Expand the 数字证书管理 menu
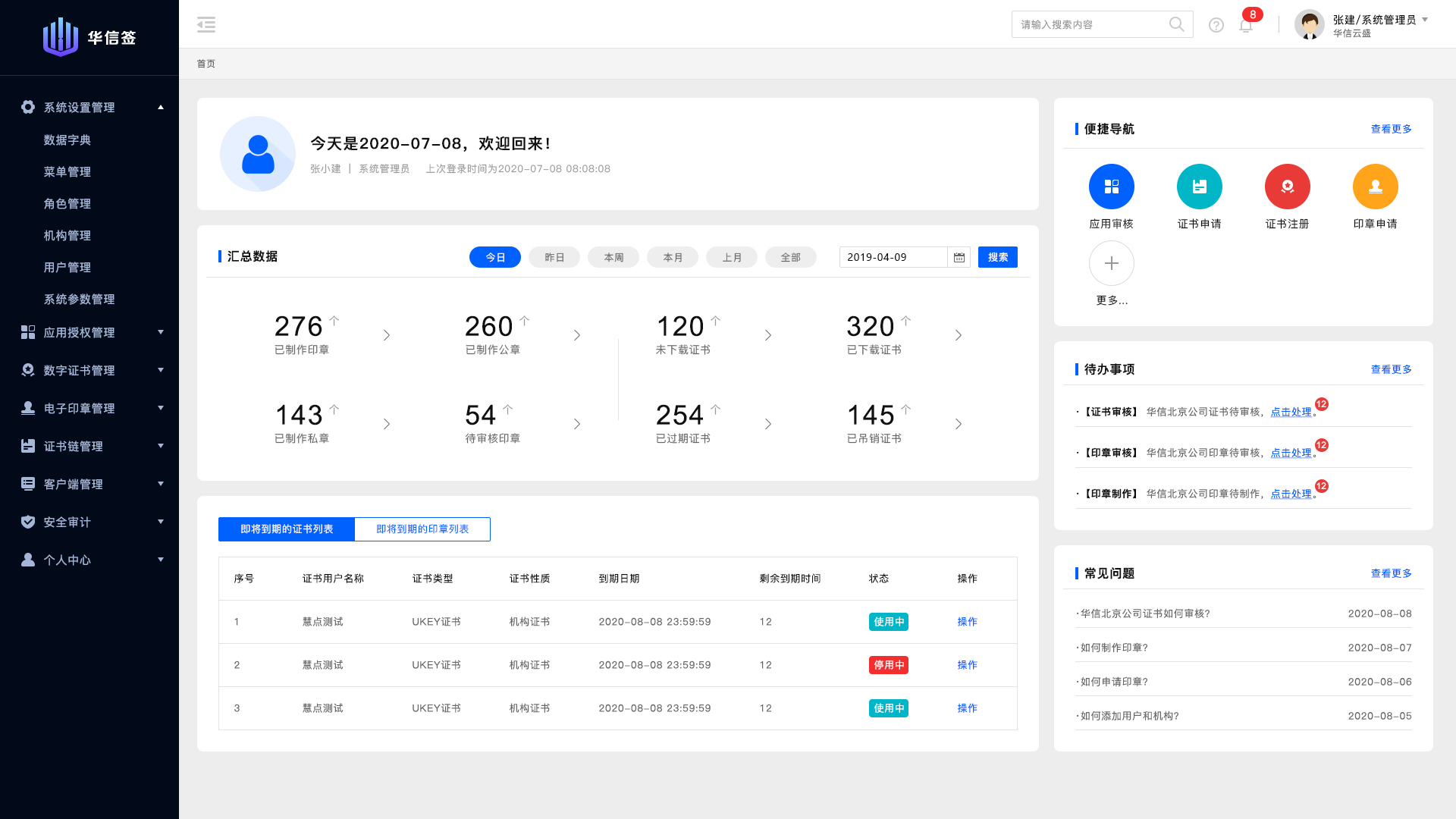The width and height of the screenshot is (1456, 819). pos(161,370)
